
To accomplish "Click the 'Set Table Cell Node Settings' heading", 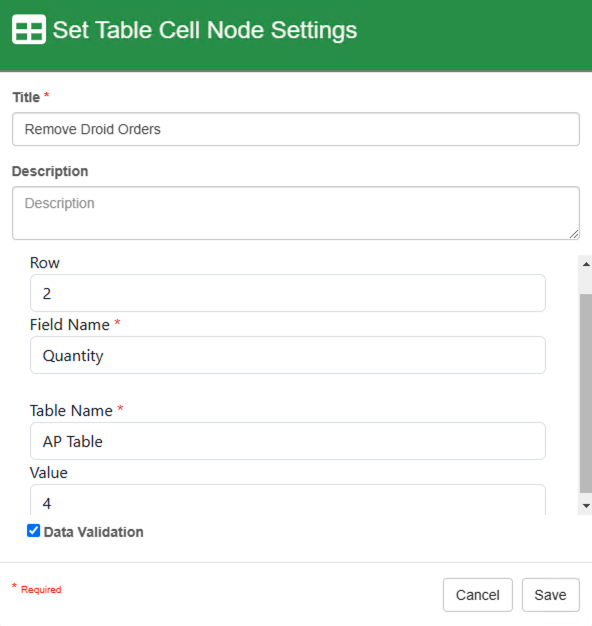I will (x=205, y=30).
